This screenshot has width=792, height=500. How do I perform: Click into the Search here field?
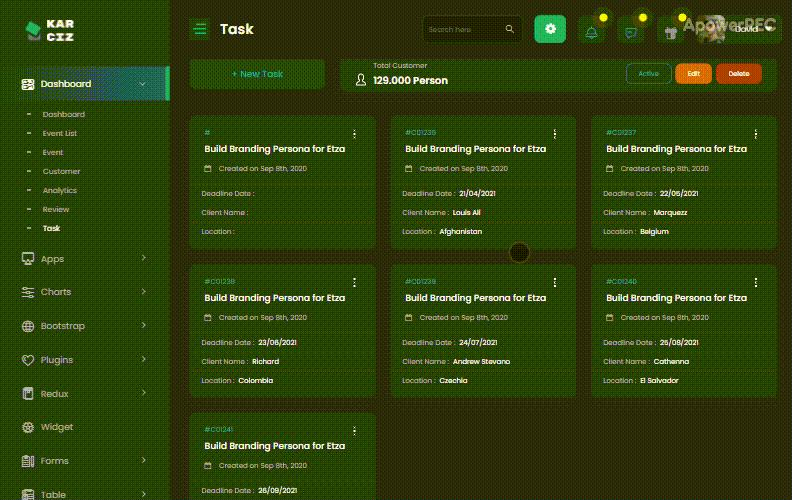(463, 30)
